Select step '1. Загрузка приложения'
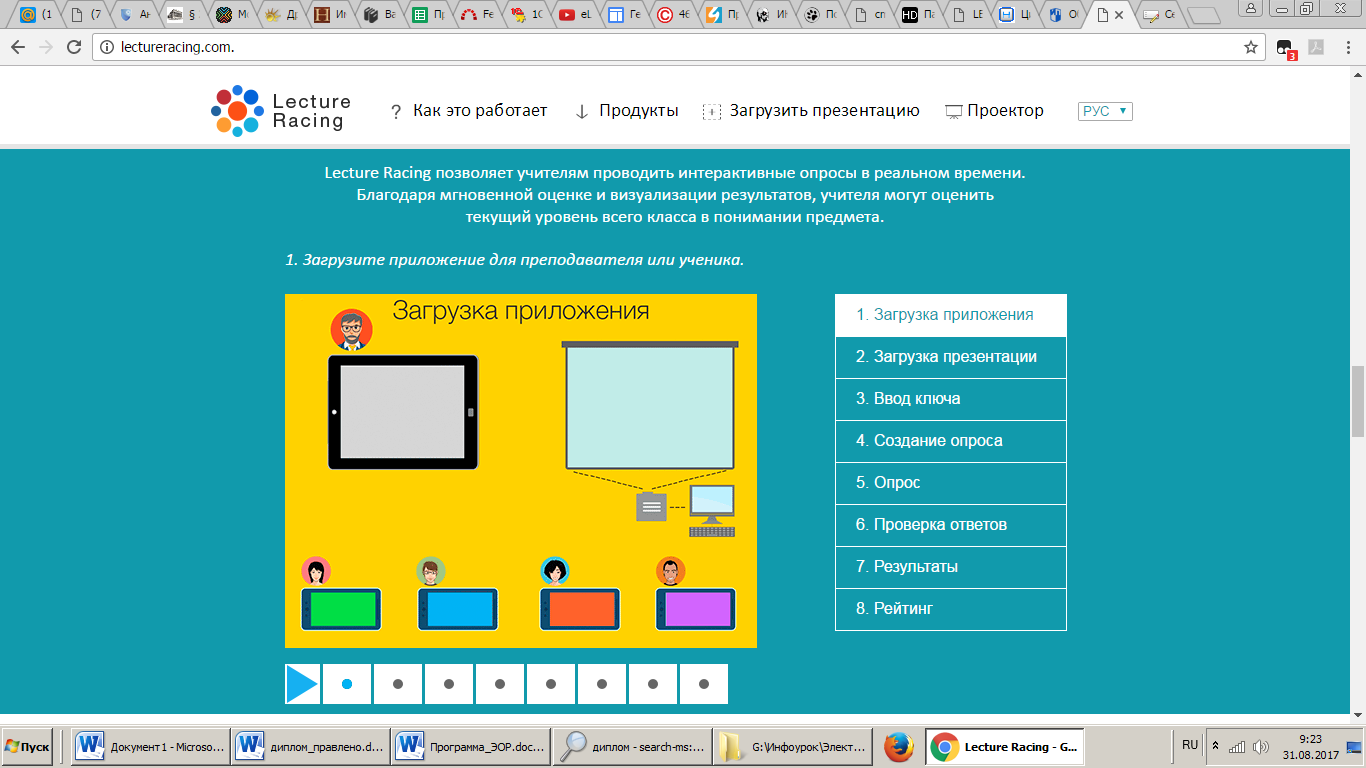 (x=951, y=315)
